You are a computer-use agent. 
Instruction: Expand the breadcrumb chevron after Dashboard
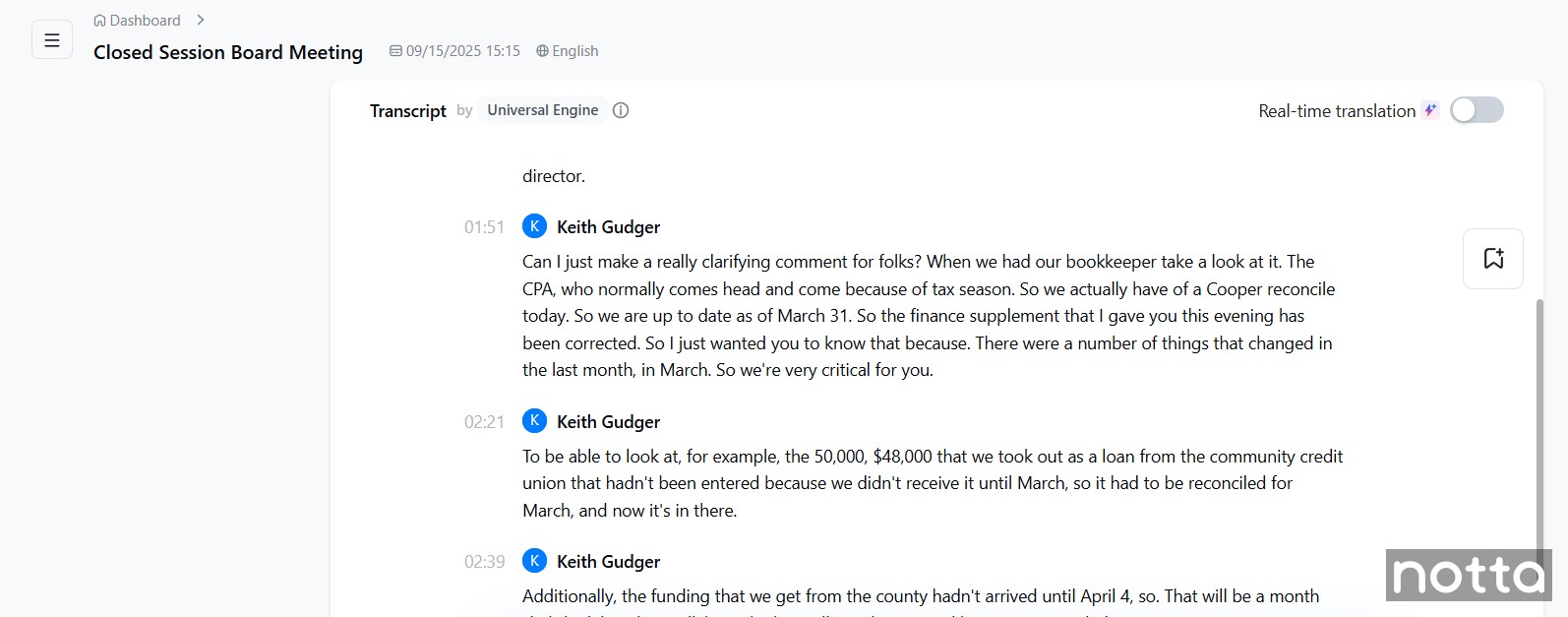(201, 20)
